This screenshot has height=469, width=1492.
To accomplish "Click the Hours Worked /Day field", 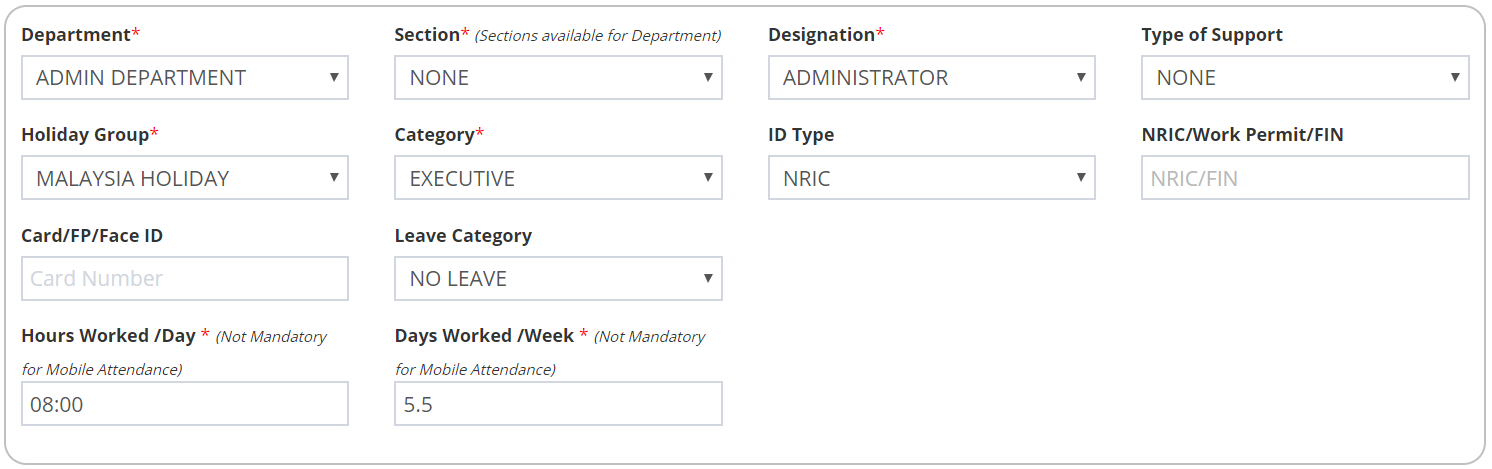I will [184, 404].
